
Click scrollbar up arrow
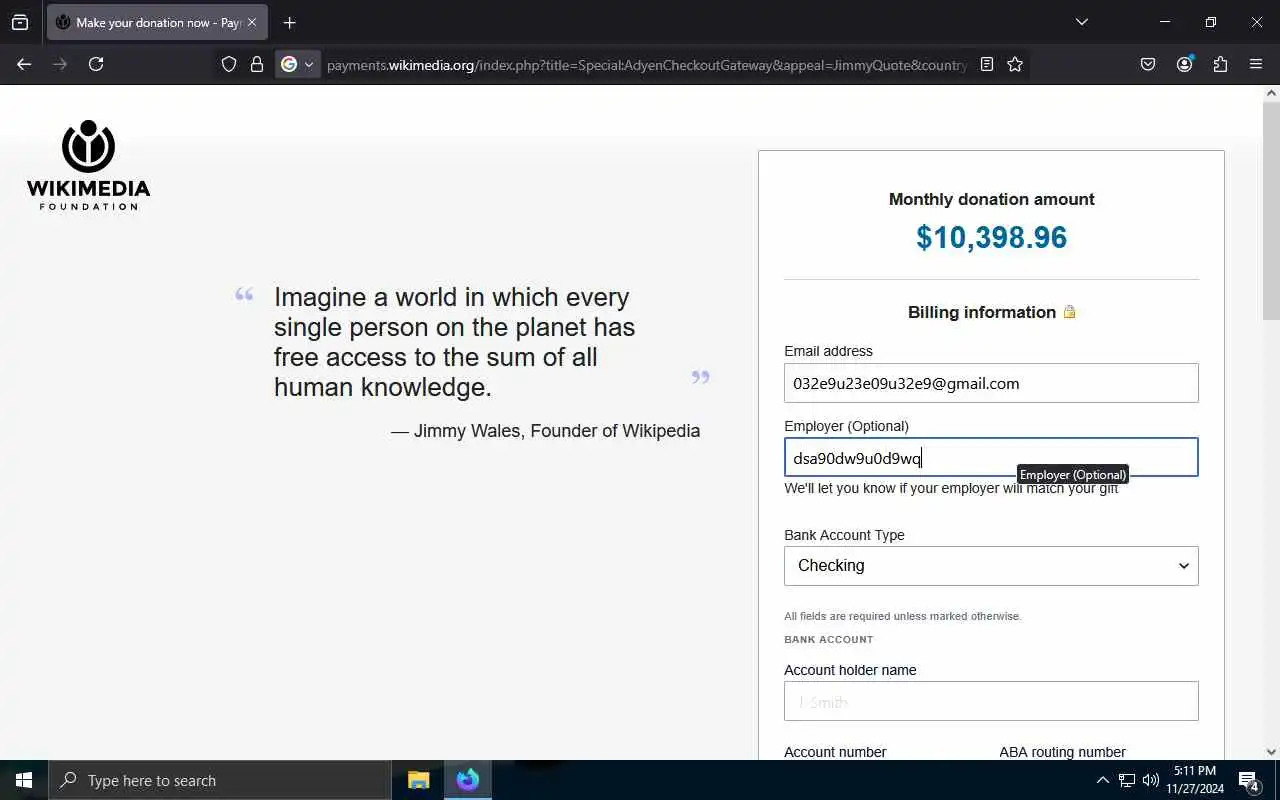click(1271, 93)
